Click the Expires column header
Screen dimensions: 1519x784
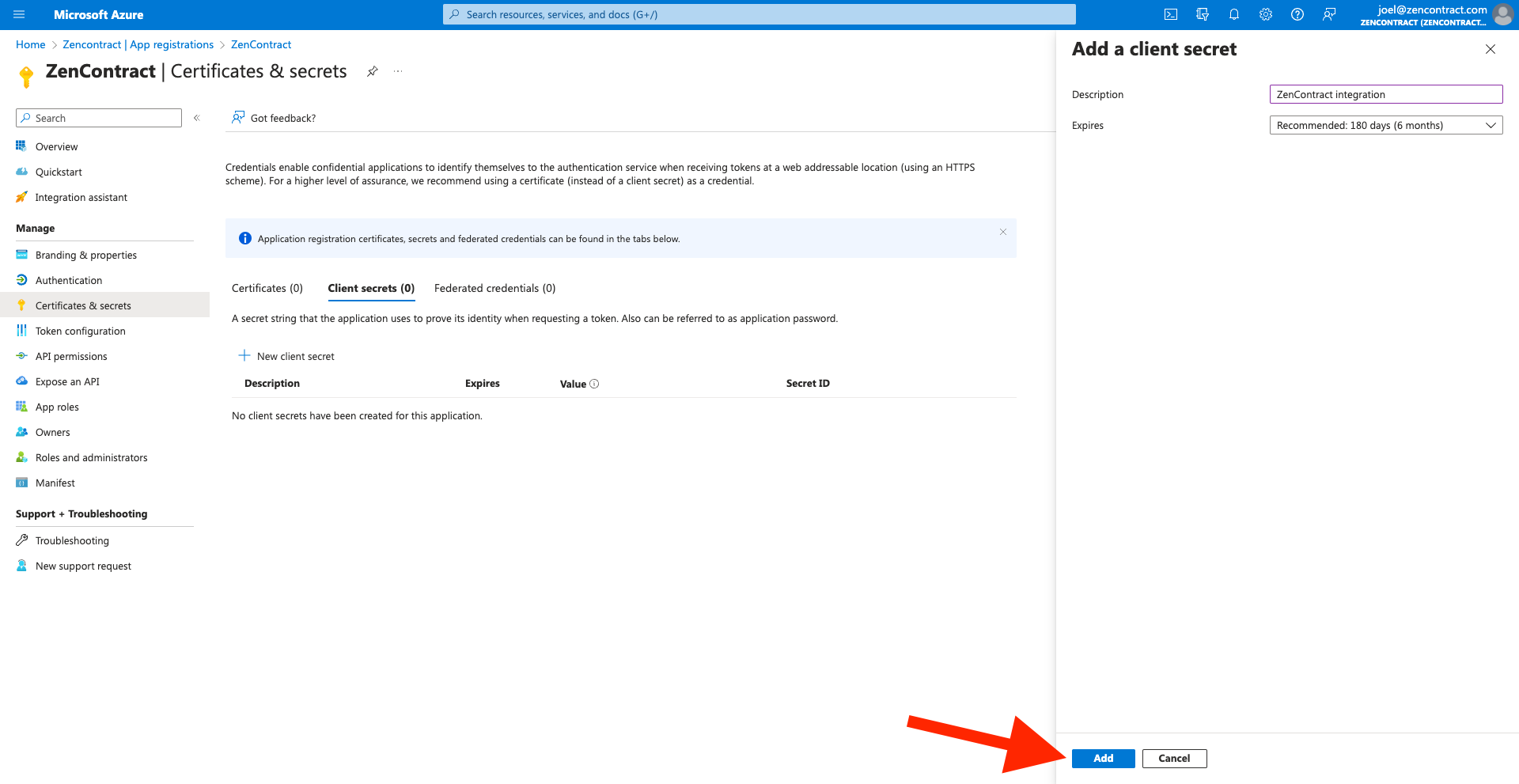coord(483,383)
